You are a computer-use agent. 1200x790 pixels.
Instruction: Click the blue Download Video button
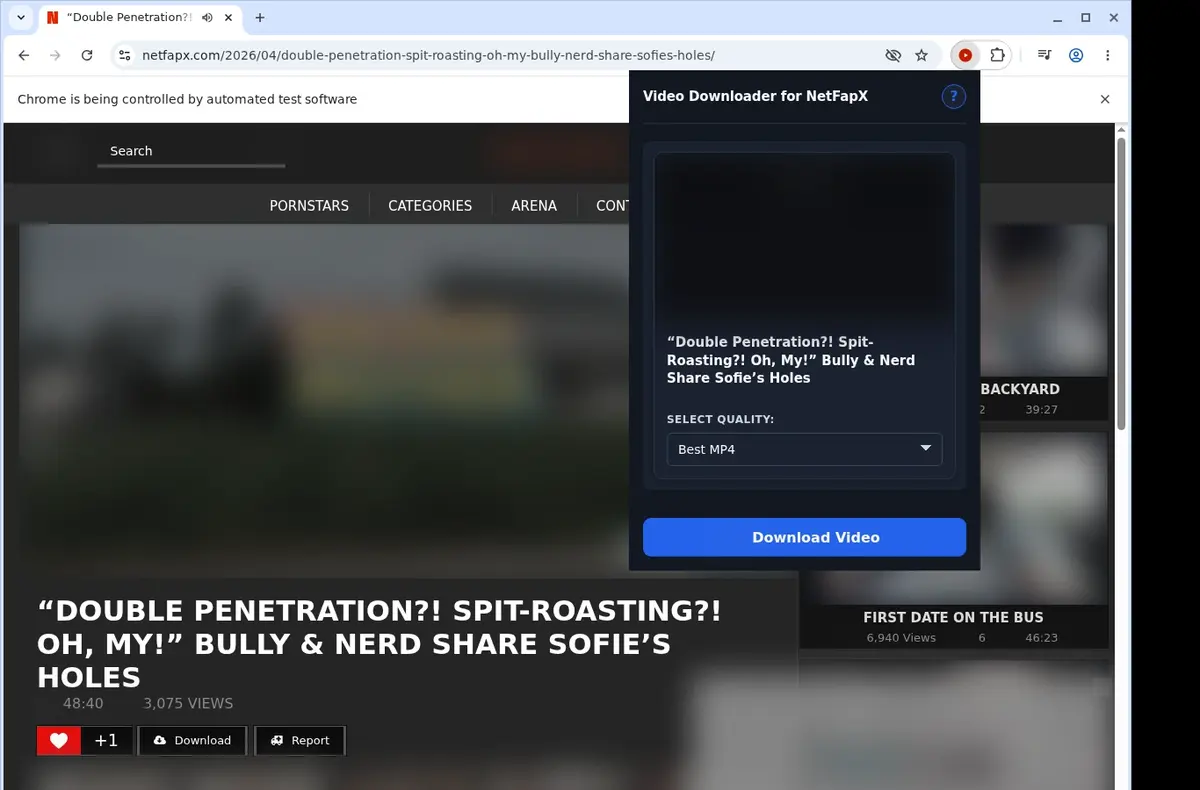coord(804,537)
